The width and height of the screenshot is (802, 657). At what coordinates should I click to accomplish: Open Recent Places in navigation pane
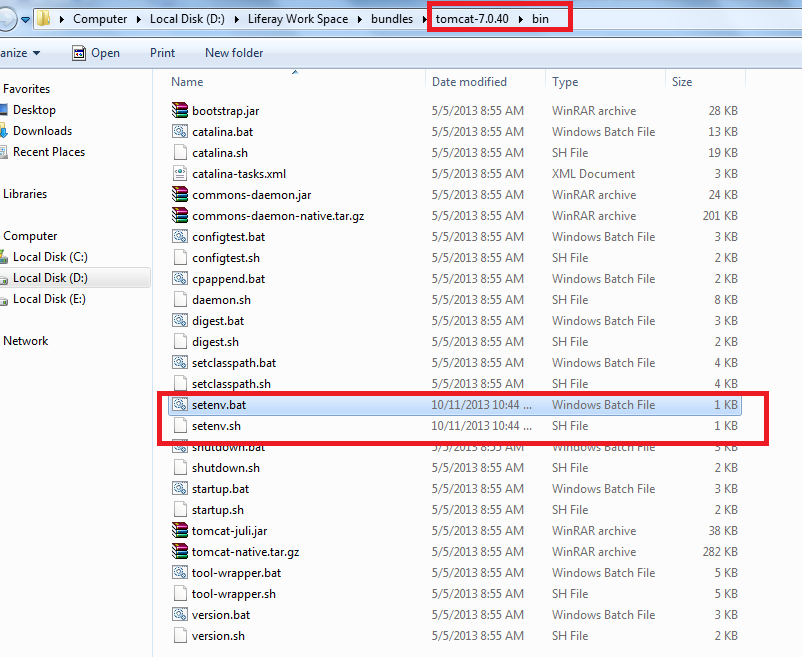click(x=49, y=152)
